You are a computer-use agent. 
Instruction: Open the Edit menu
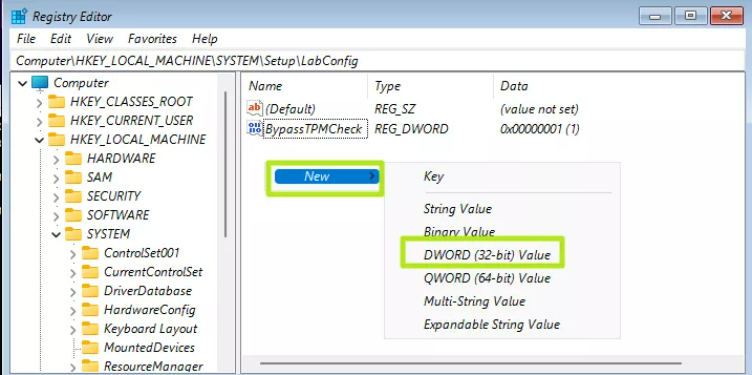[61, 39]
